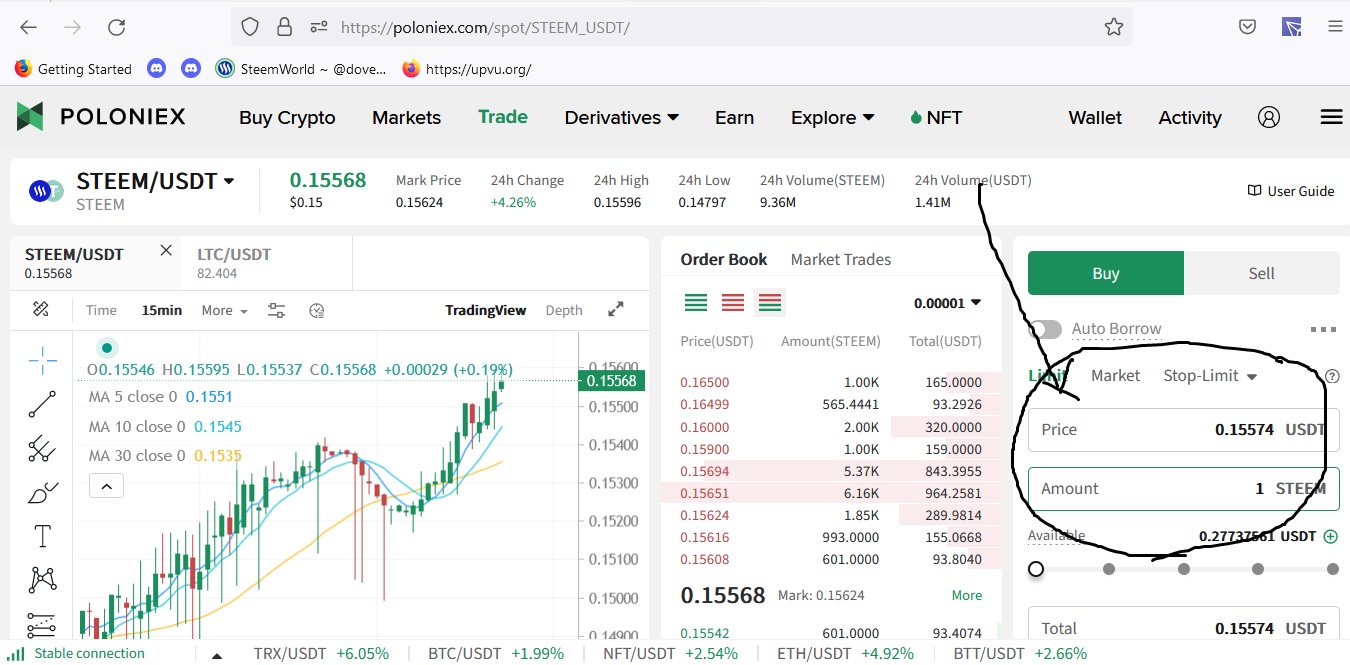Image resolution: width=1350 pixels, height=665 pixels.
Task: Open the NFT section
Action: point(936,117)
